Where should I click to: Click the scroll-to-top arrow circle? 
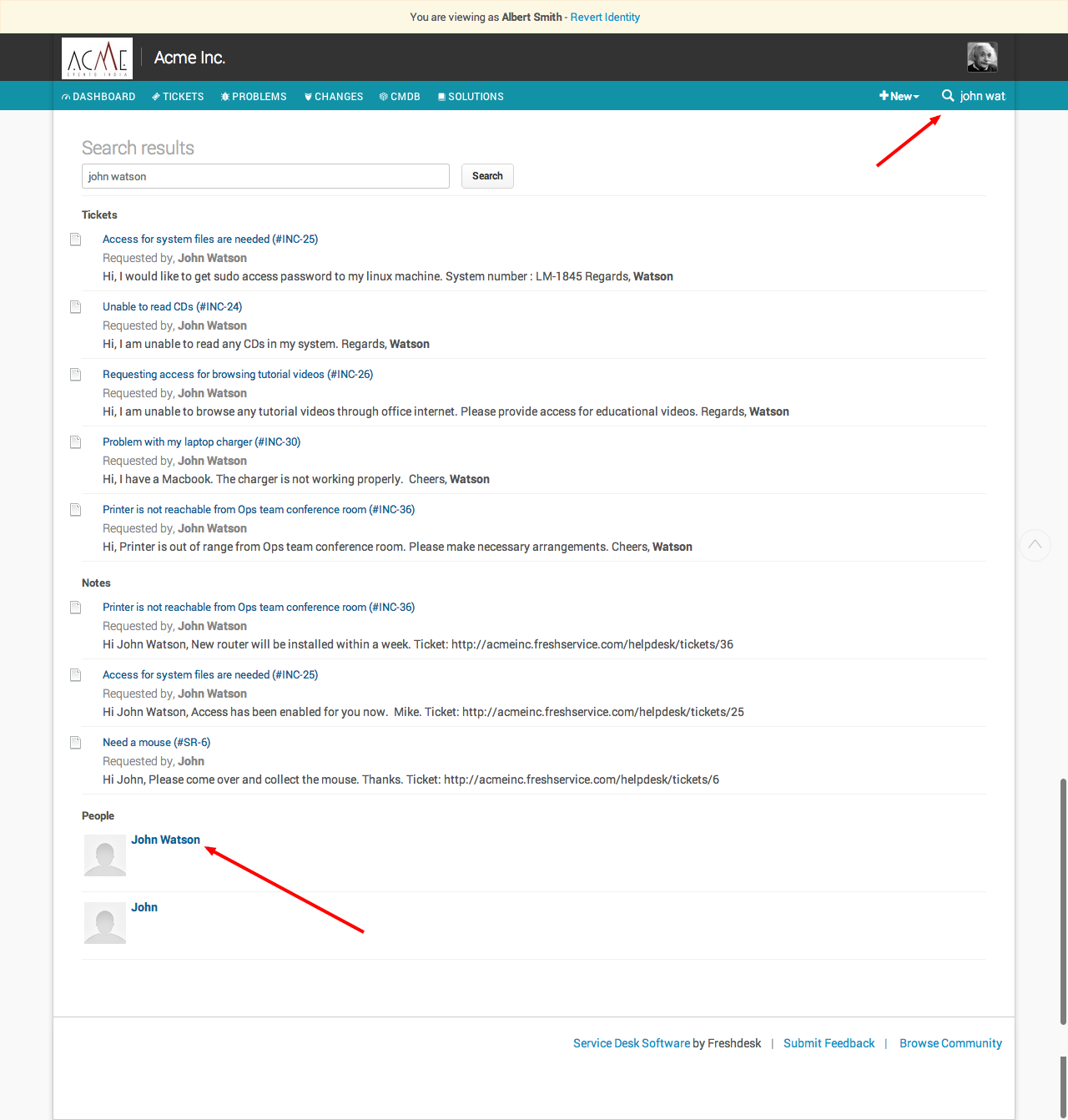tap(1035, 545)
